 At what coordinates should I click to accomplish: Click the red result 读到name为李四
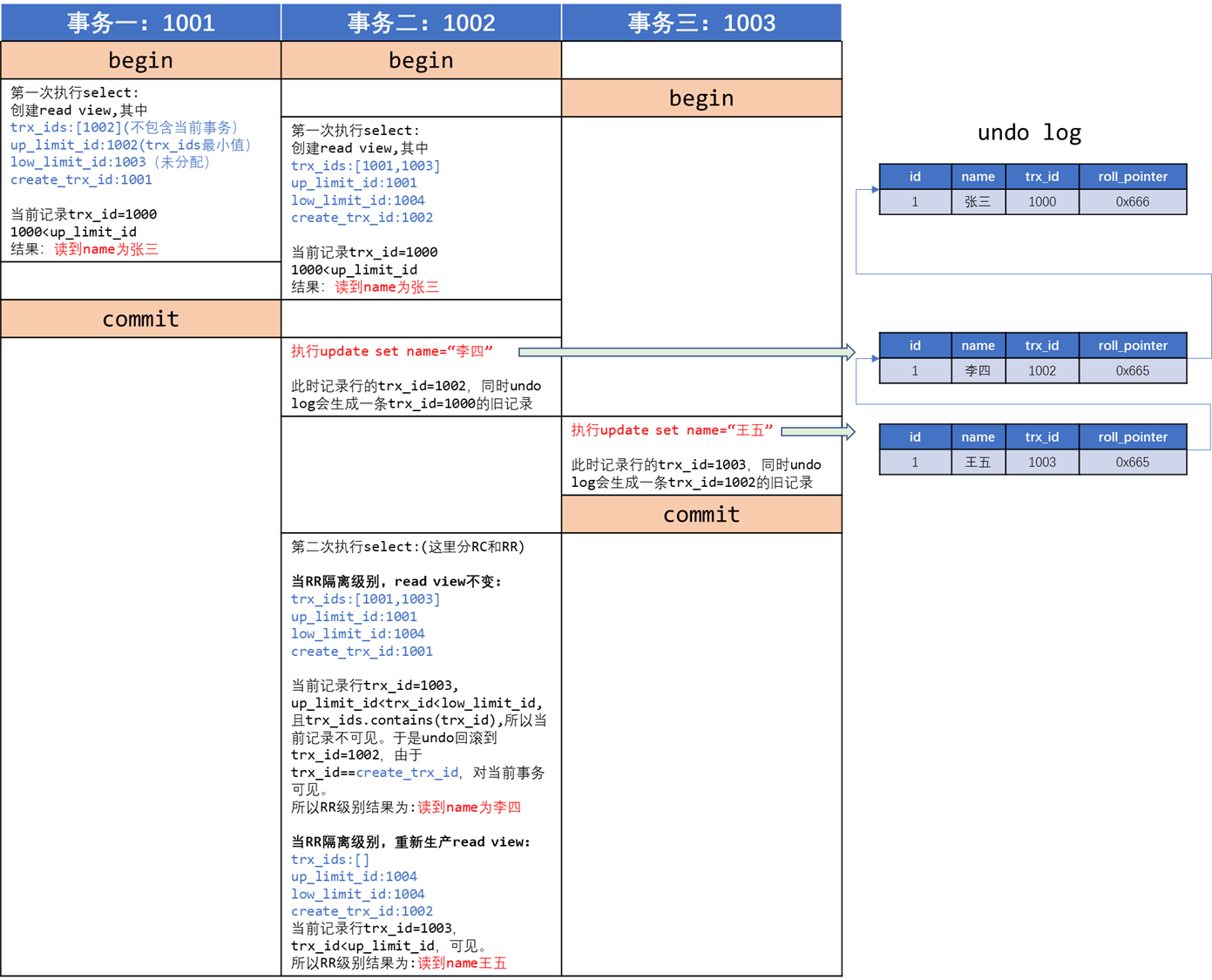click(470, 808)
